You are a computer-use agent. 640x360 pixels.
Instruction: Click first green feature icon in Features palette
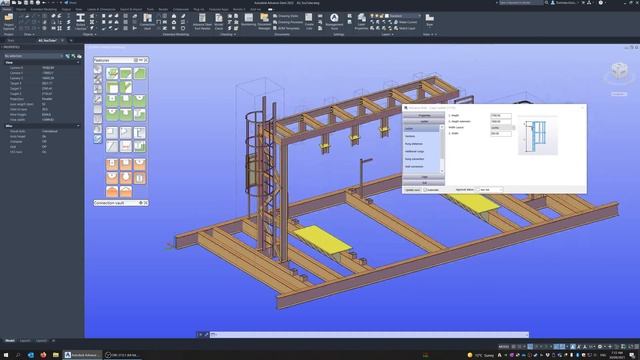(112, 74)
